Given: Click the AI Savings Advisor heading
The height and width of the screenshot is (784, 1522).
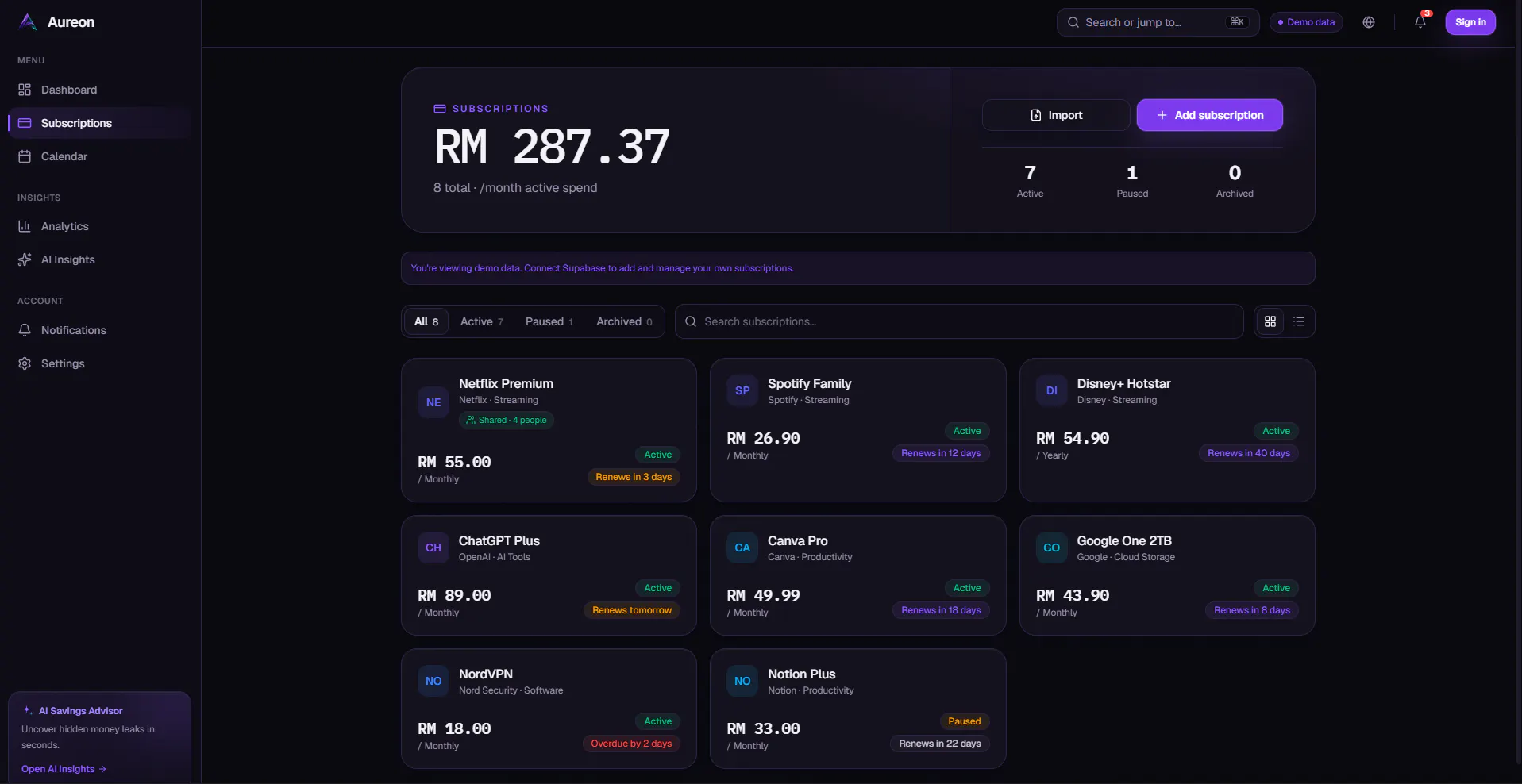Looking at the screenshot, I should click(x=80, y=711).
